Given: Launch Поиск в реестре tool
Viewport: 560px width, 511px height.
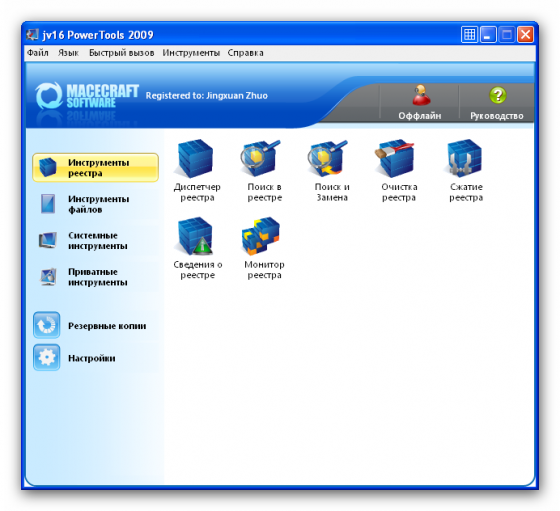Looking at the screenshot, I should (264, 171).
